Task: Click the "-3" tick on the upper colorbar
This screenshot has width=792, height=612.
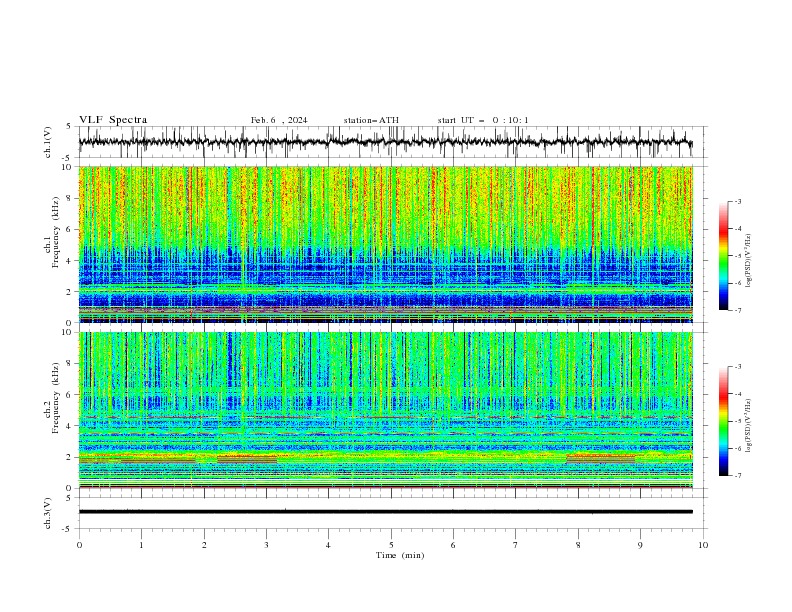Action: coord(737,201)
